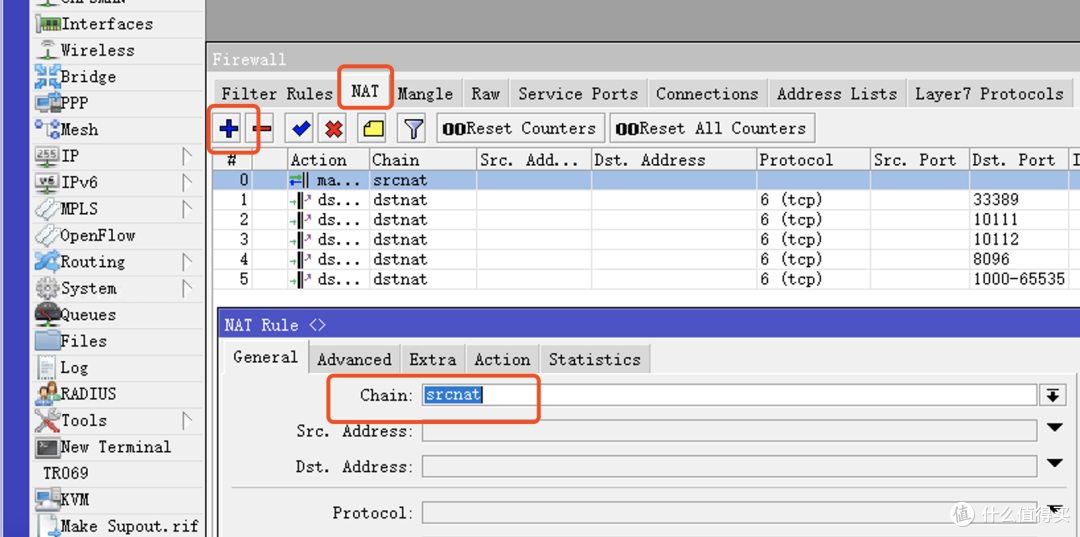Screen dimensions: 1080x537
Task: Open the filter funnel icon
Action: pos(412,128)
